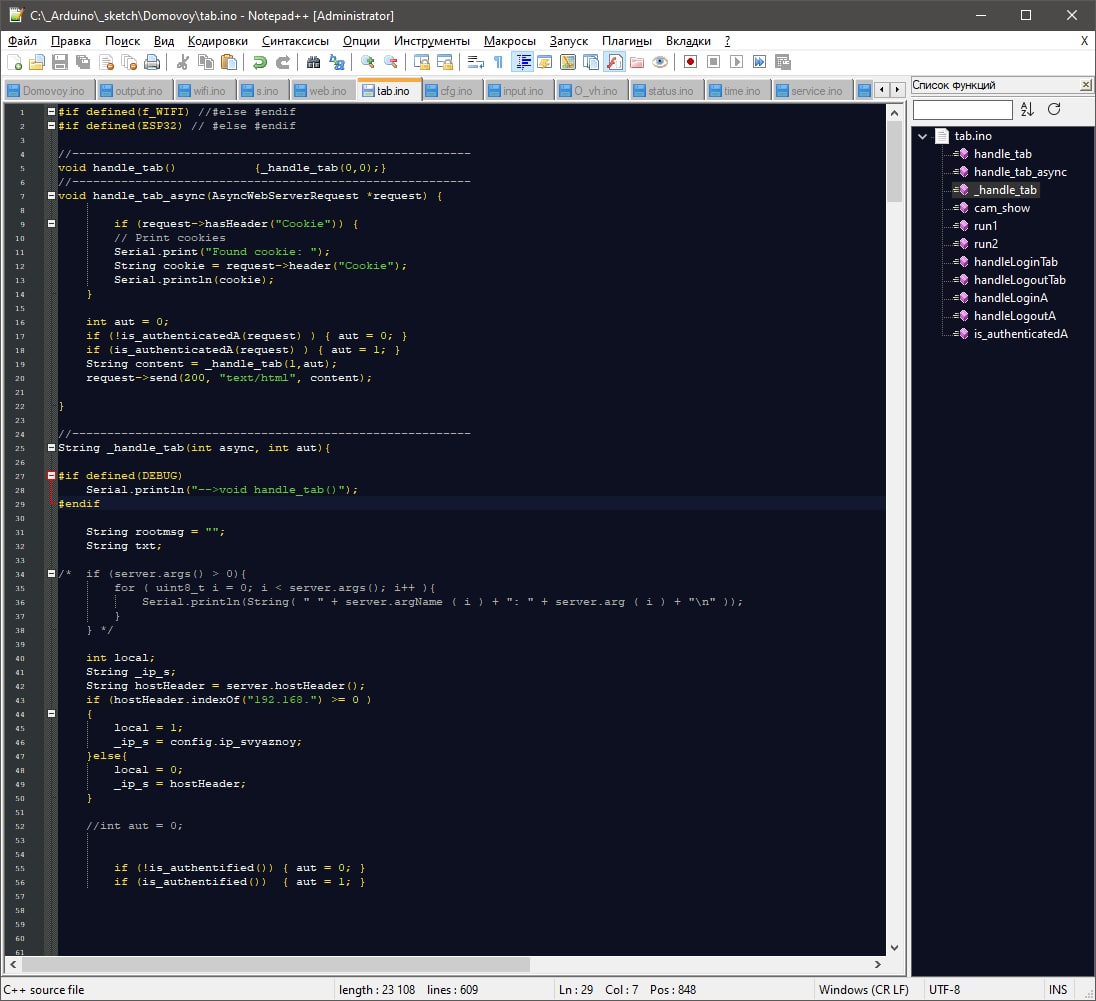Collapse the tab.ino tree node
Viewport: 1096px width, 1001px height.
[923, 136]
